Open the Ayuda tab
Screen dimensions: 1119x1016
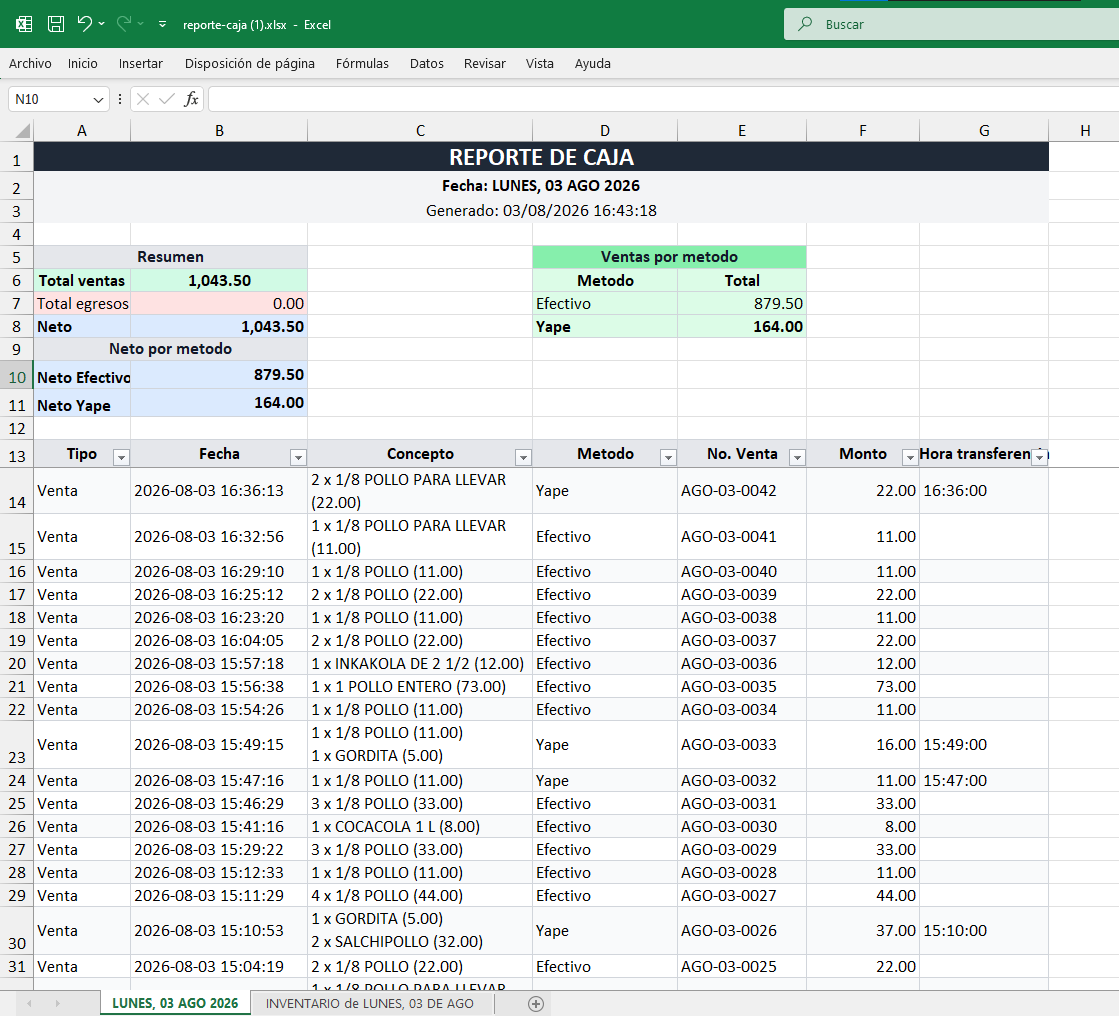point(592,64)
